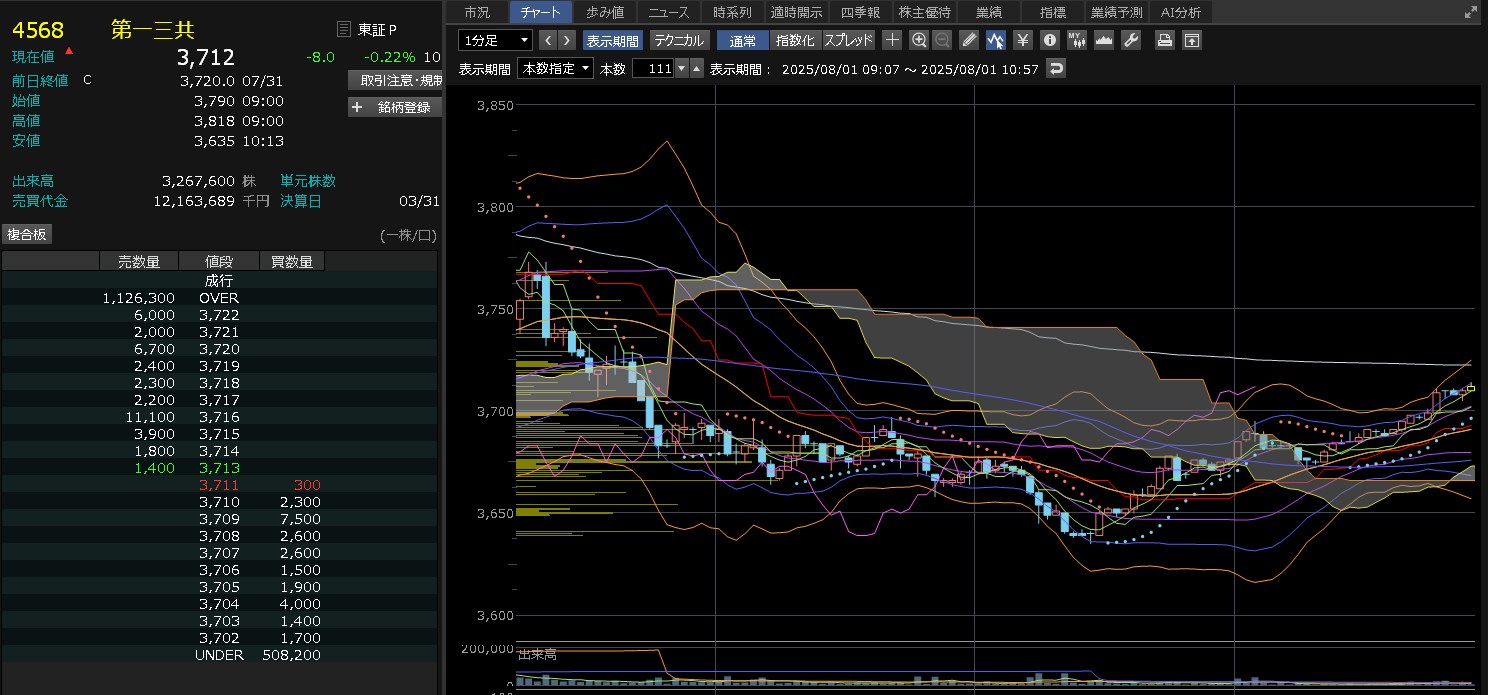
Task: Toggle the chart pointer line tool
Action: pyautogui.click(x=996, y=40)
